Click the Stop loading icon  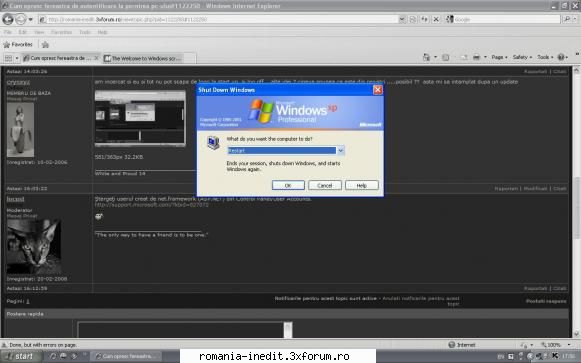[x=436, y=19]
